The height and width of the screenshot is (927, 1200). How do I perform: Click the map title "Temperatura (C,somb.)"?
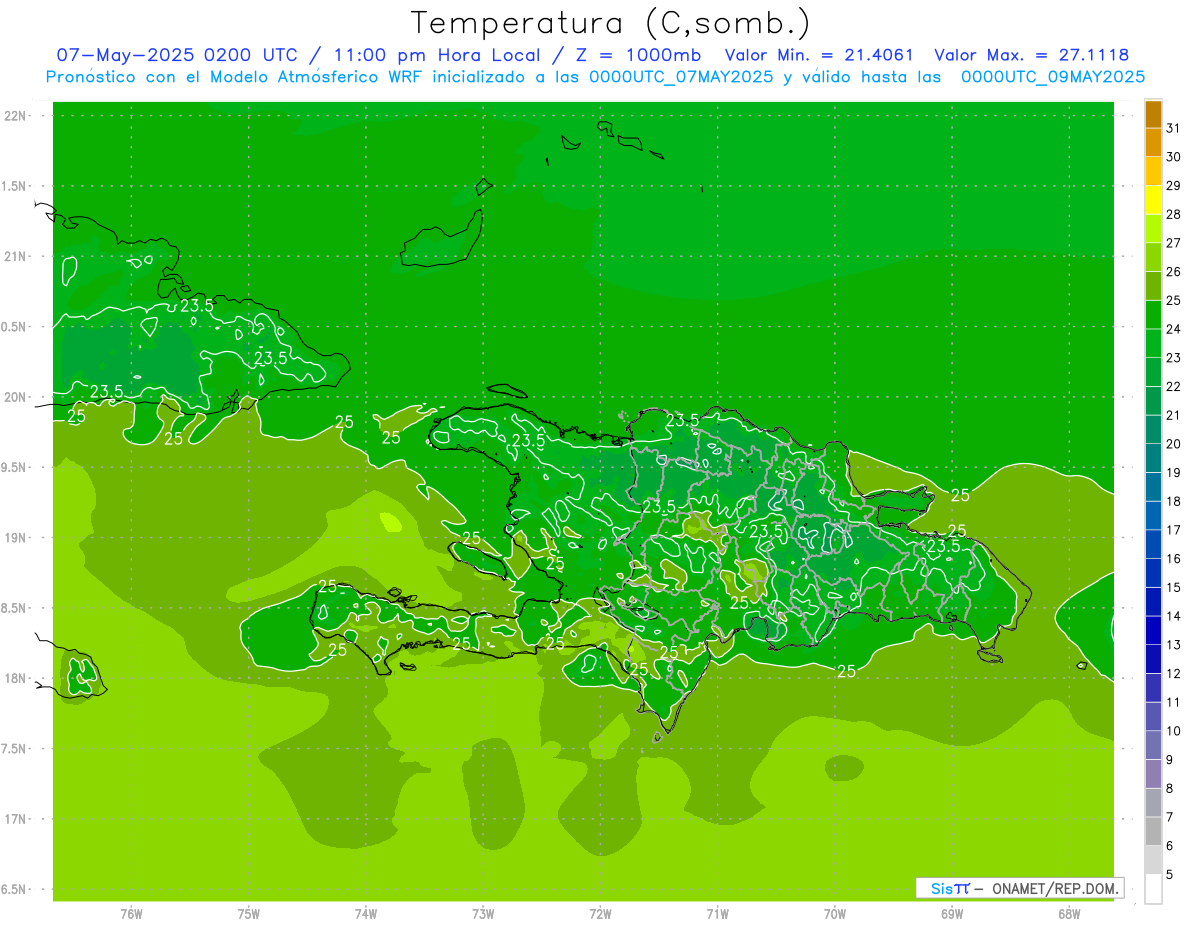pyautogui.click(x=611, y=23)
